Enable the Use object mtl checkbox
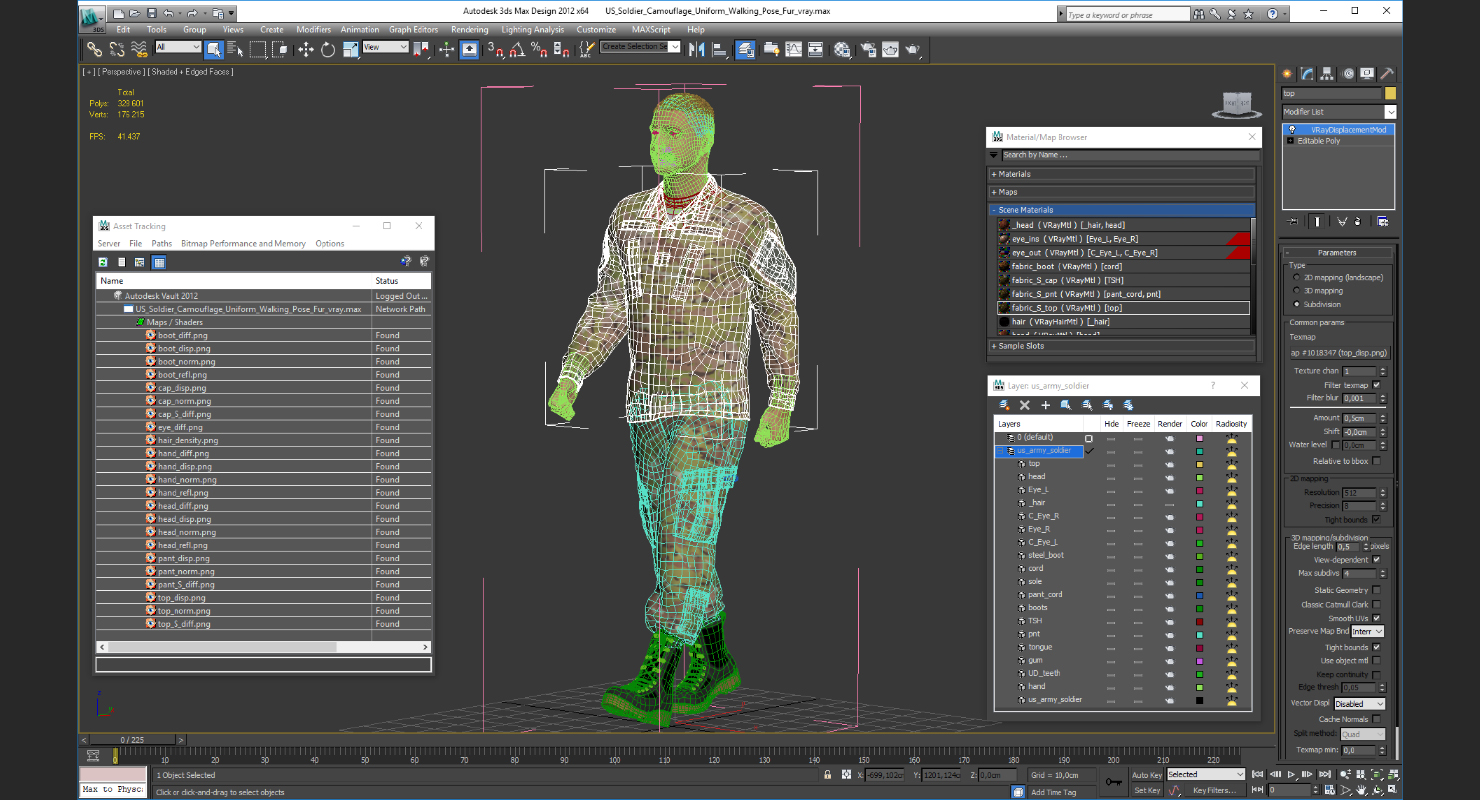Screen dimensions: 1480x800 click(1377, 660)
